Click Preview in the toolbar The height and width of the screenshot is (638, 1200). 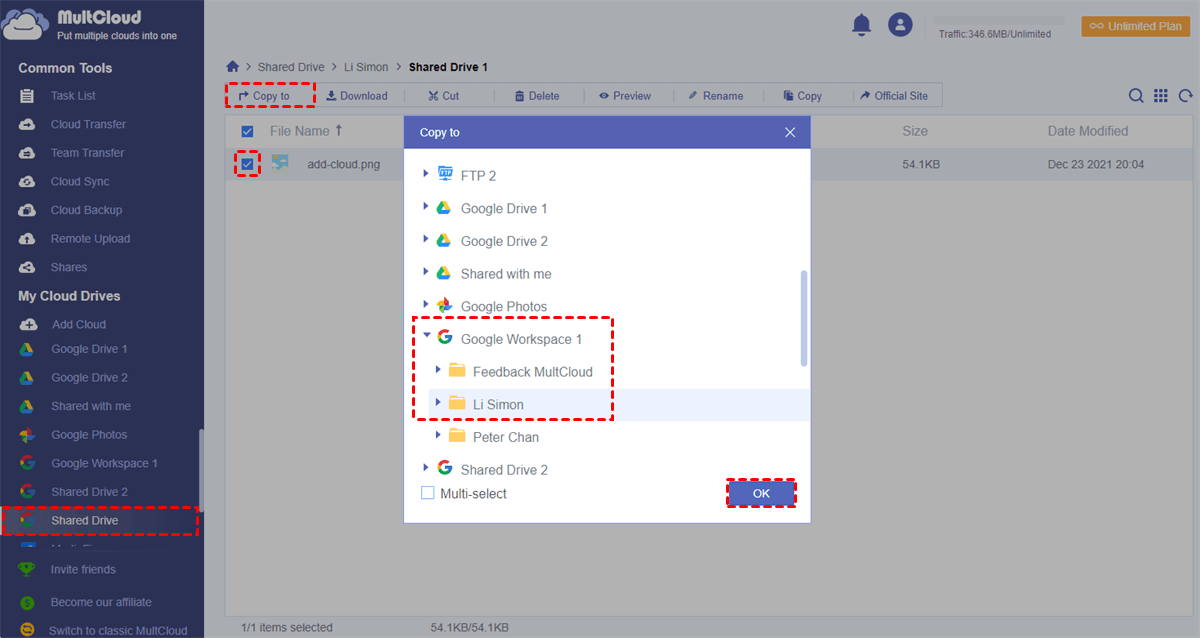click(x=625, y=96)
